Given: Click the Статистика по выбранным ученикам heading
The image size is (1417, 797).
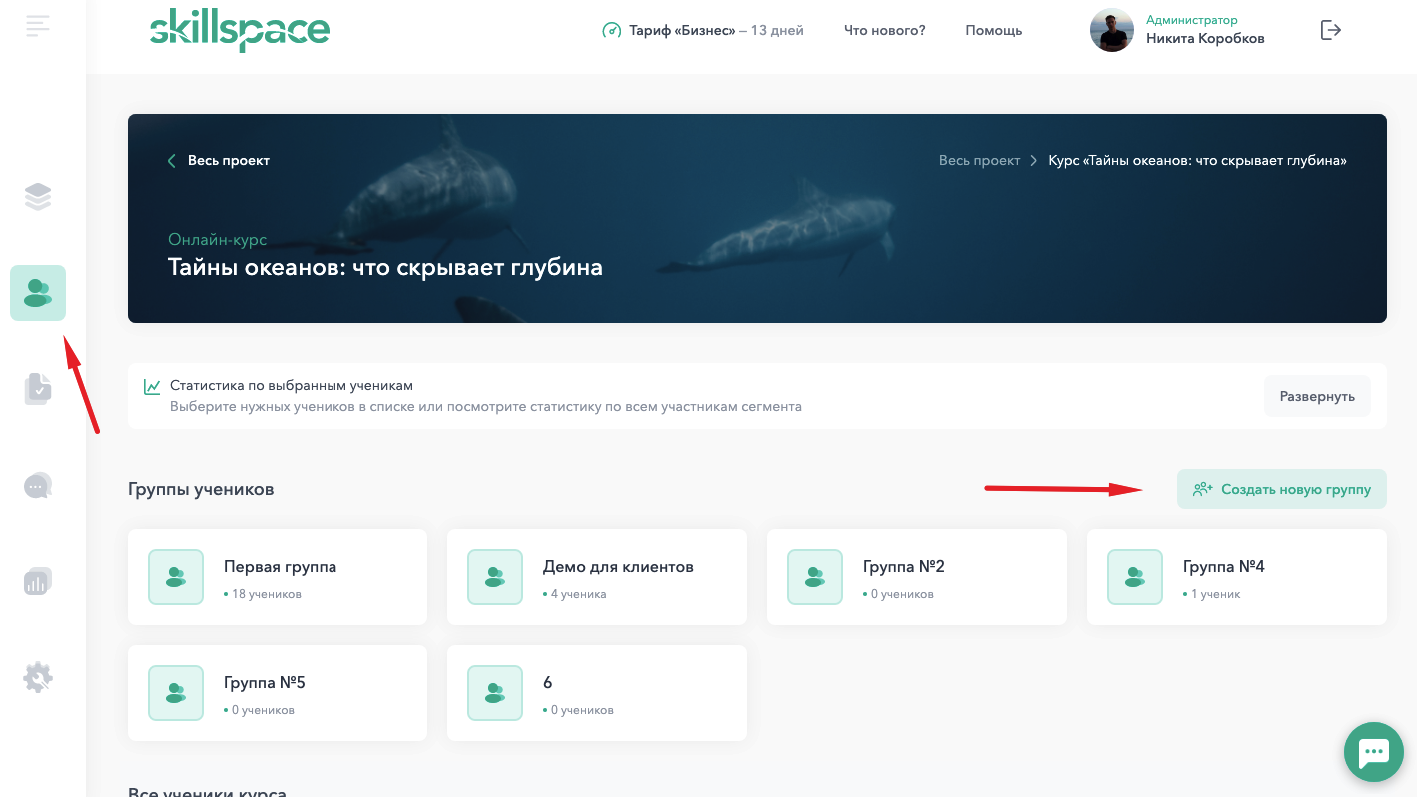Looking at the screenshot, I should pos(291,385).
